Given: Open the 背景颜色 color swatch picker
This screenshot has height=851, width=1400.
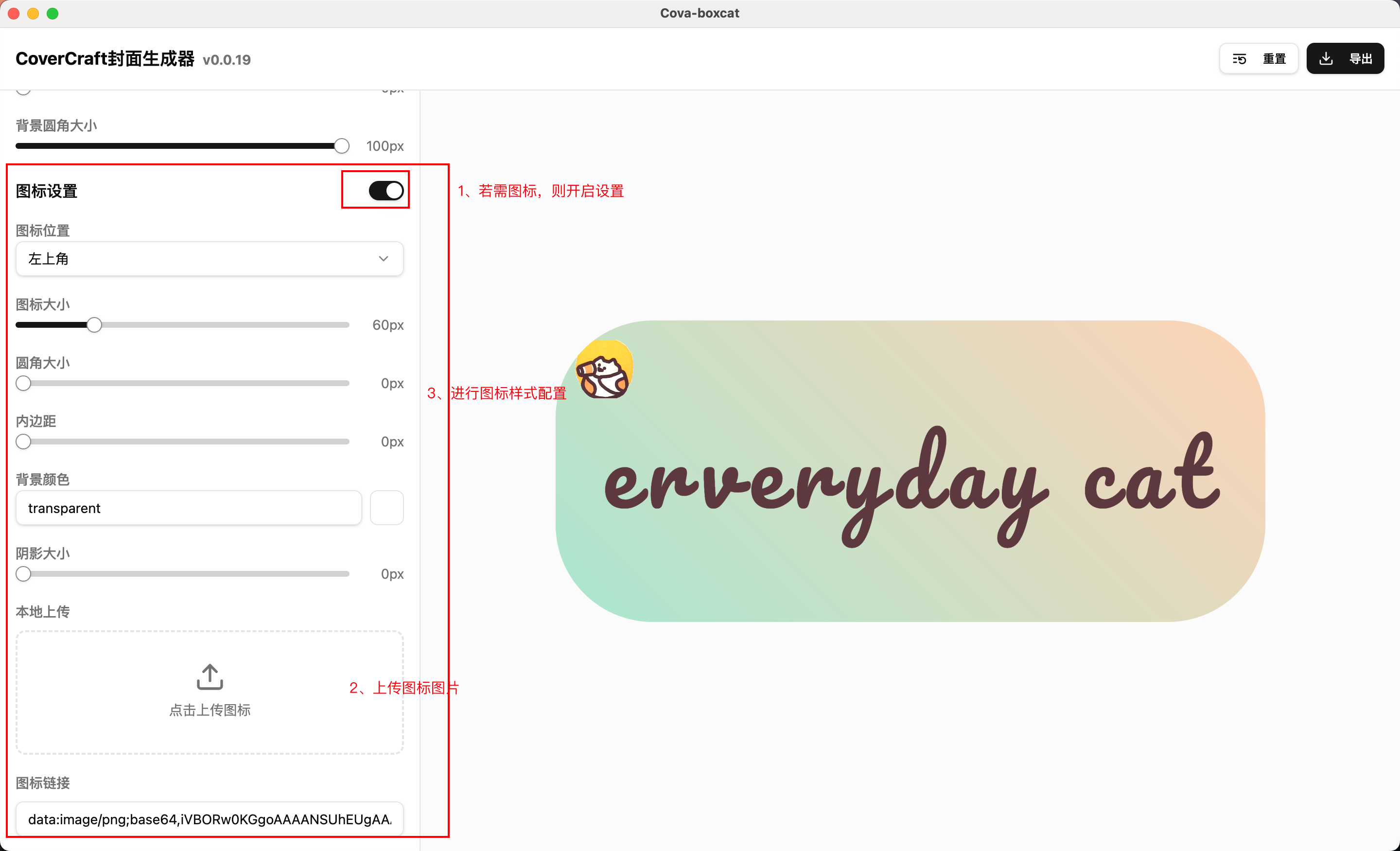Looking at the screenshot, I should click(x=387, y=508).
